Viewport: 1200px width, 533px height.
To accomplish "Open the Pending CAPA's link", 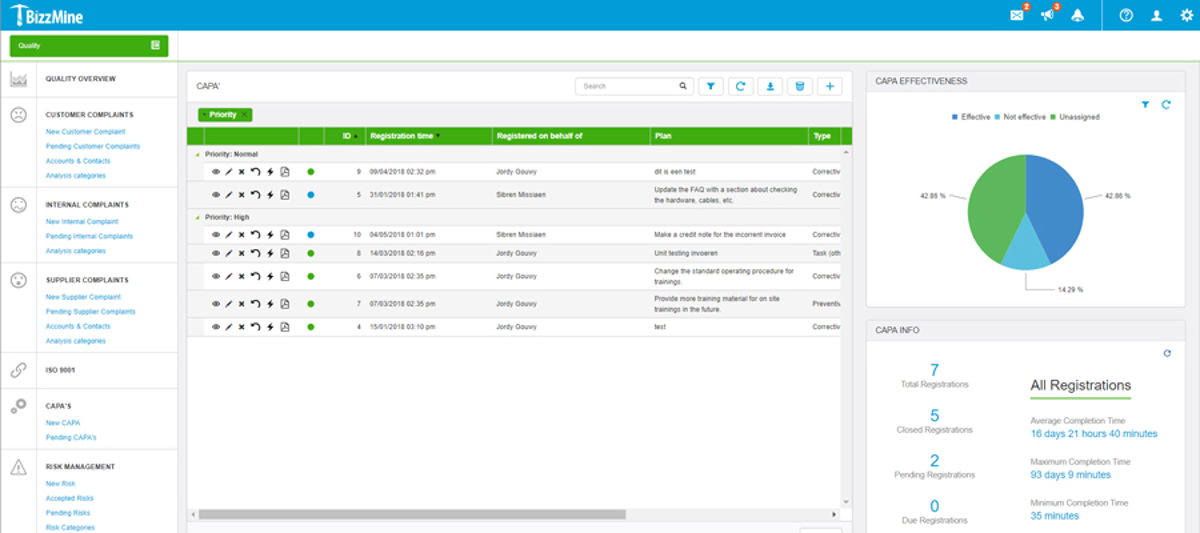I will click(x=71, y=438).
